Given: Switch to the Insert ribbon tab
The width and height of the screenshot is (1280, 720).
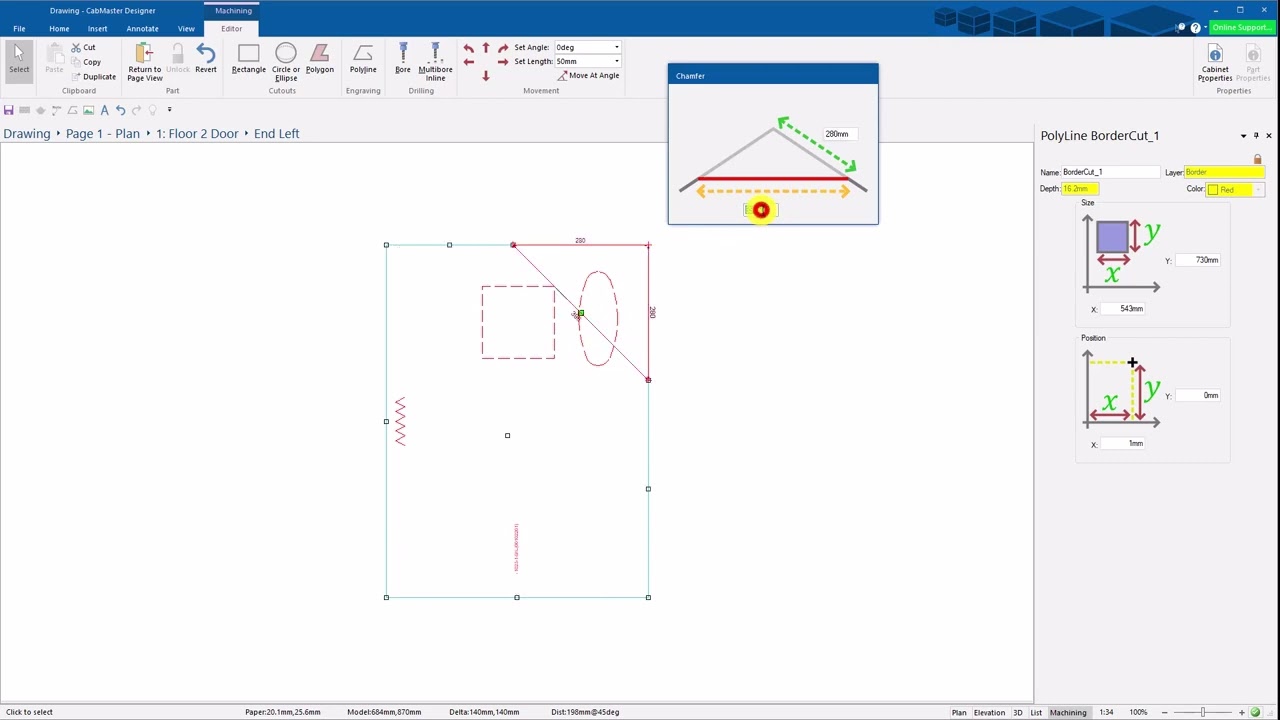Looking at the screenshot, I should [x=97, y=28].
